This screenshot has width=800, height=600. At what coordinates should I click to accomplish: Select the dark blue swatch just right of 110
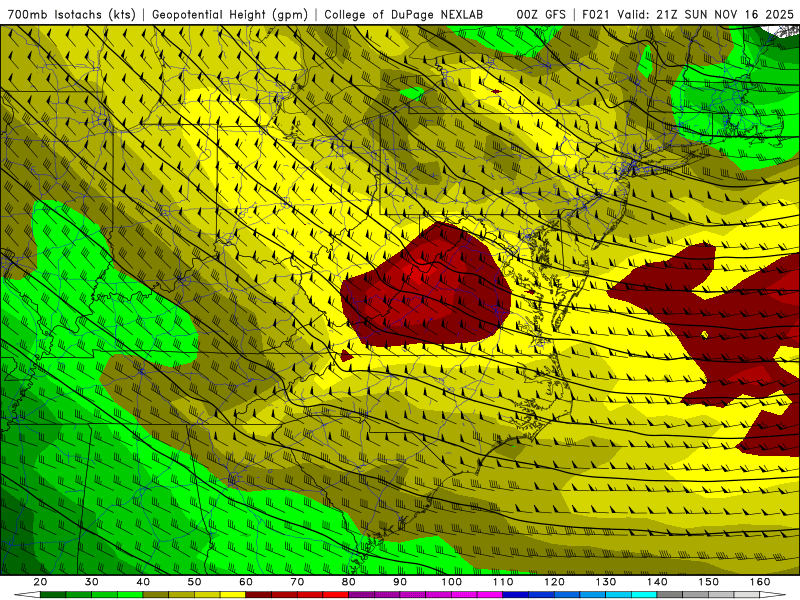515,595
